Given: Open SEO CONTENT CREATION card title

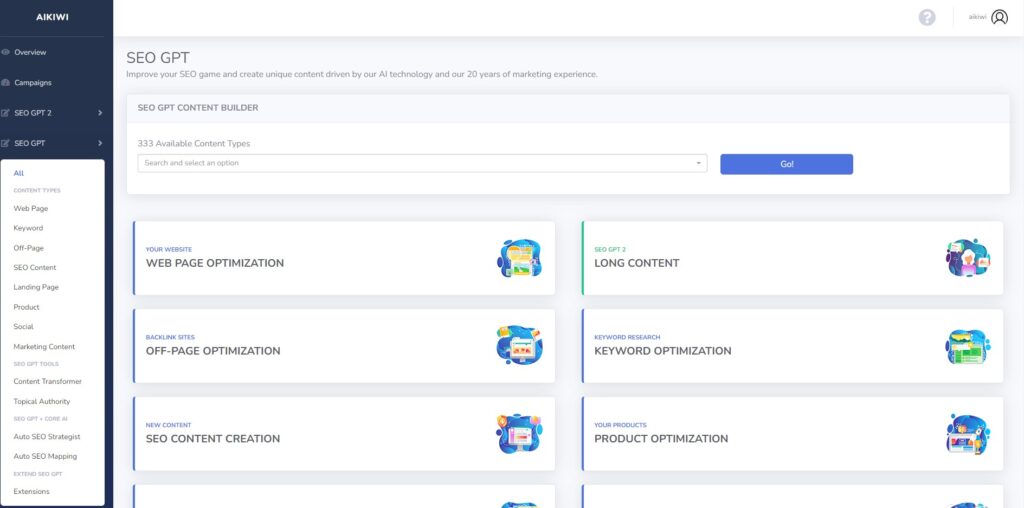Looking at the screenshot, I should tap(213, 439).
